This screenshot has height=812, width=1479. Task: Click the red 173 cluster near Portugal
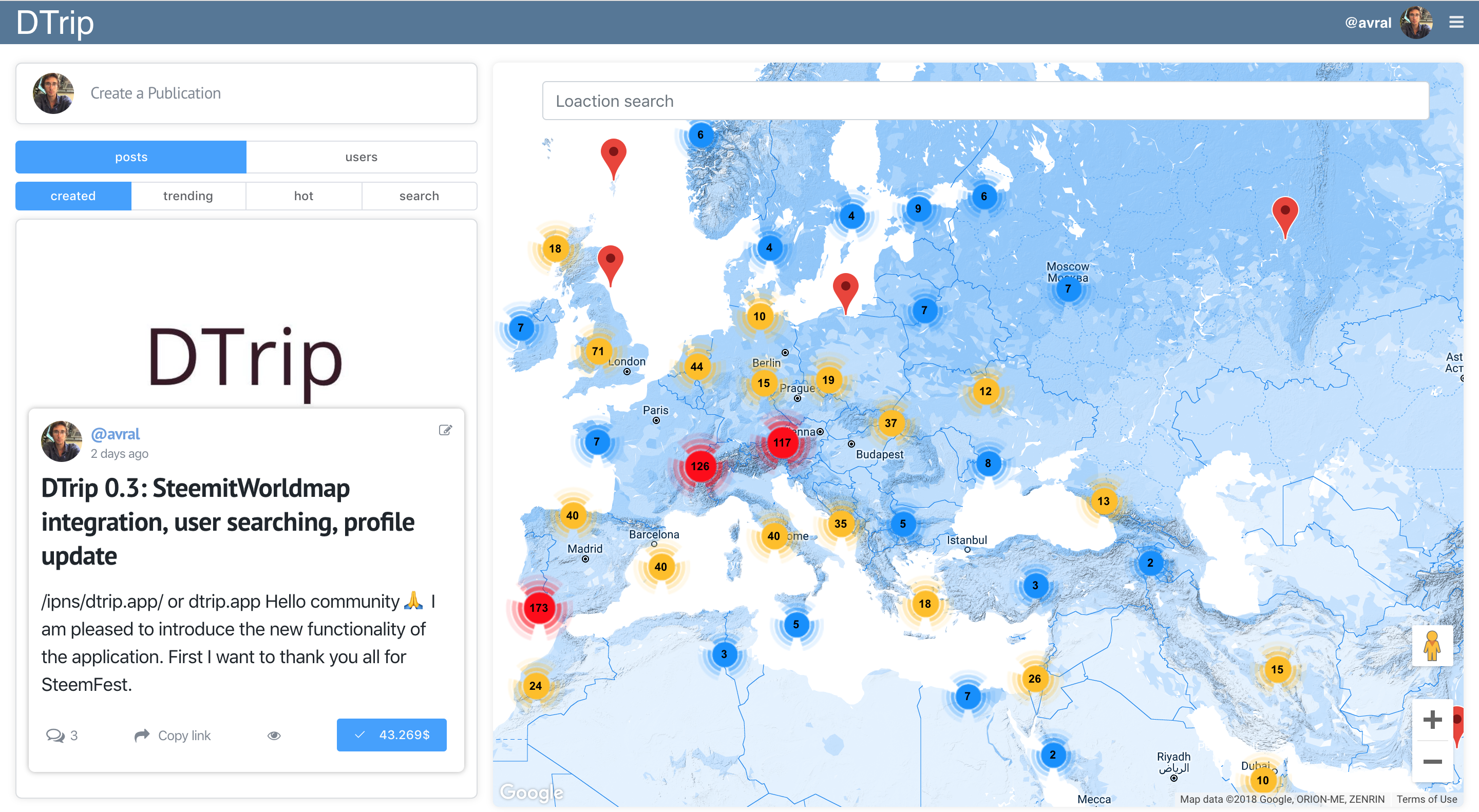(539, 607)
